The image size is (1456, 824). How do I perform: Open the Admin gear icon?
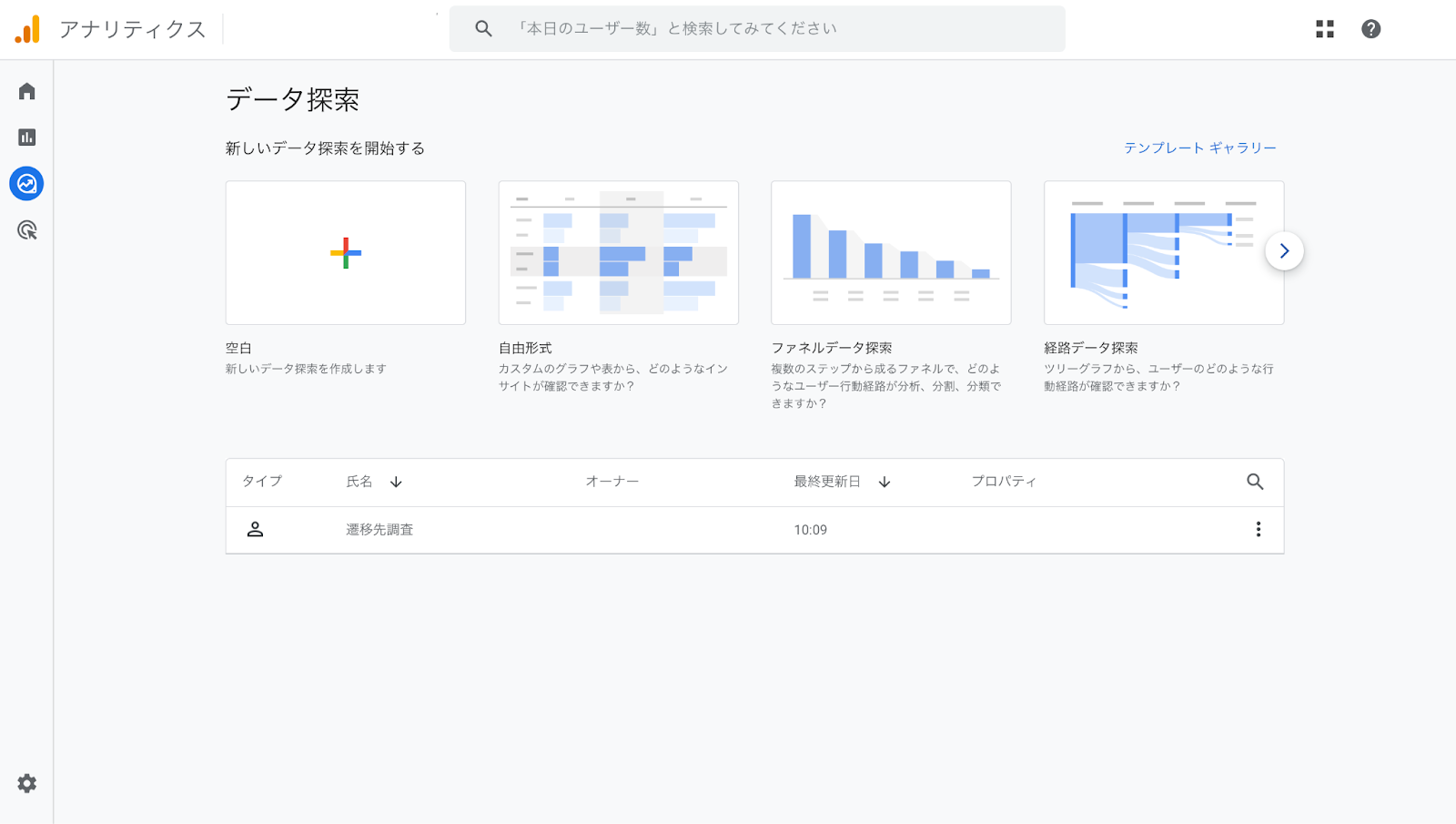(27, 783)
